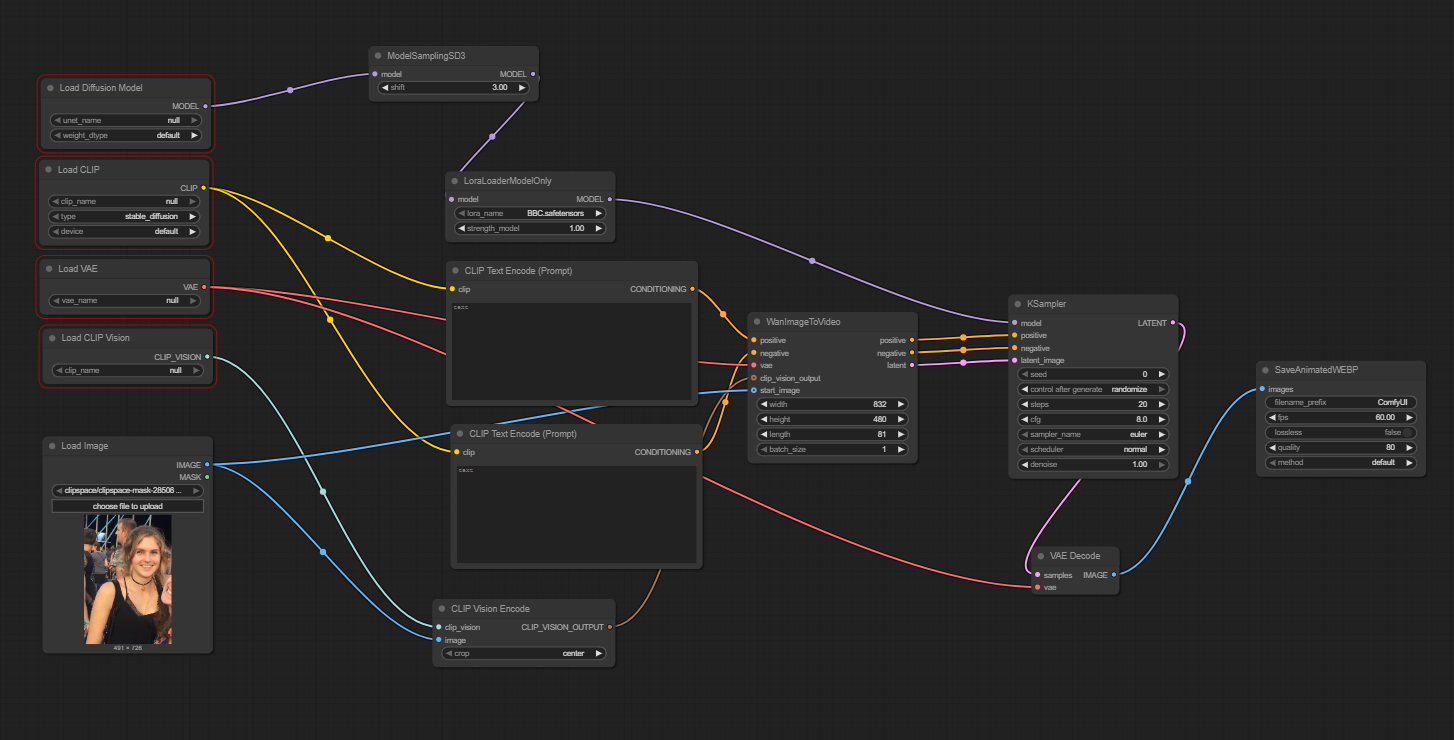Click the CLIP output port on Load CLIP
The image size is (1454, 740).
pos(204,188)
